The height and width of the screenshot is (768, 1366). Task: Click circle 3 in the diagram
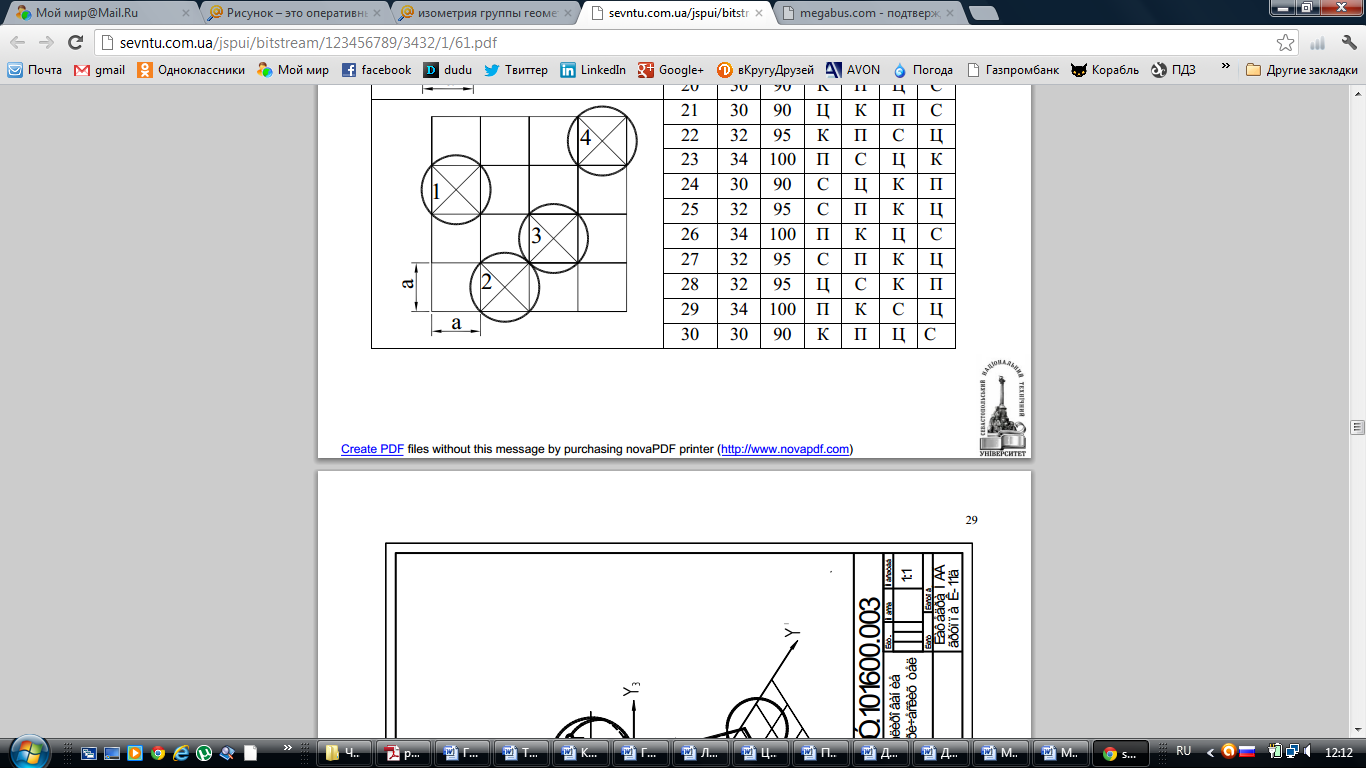point(553,239)
